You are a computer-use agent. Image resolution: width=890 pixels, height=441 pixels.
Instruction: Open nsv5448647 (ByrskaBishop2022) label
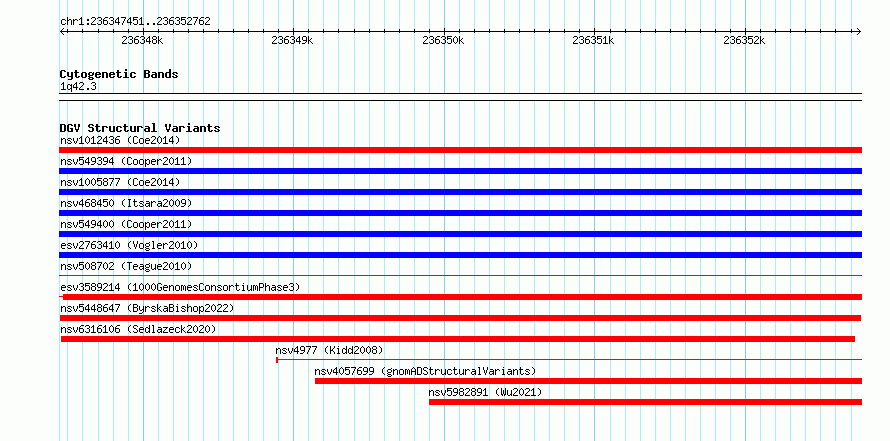(147, 308)
